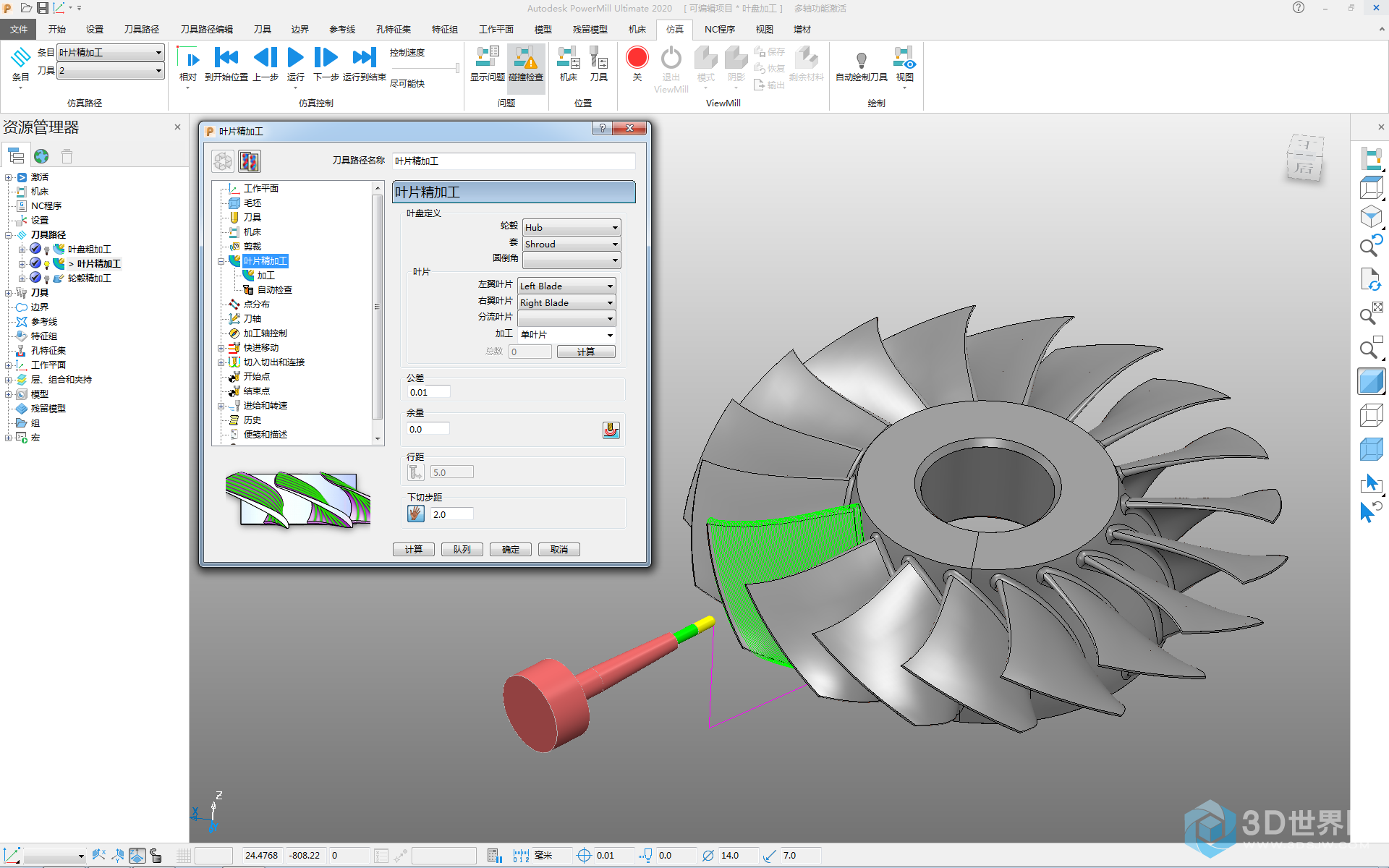Open the 轮毂 Hub dropdown
The image size is (1389, 868).
[x=572, y=227]
